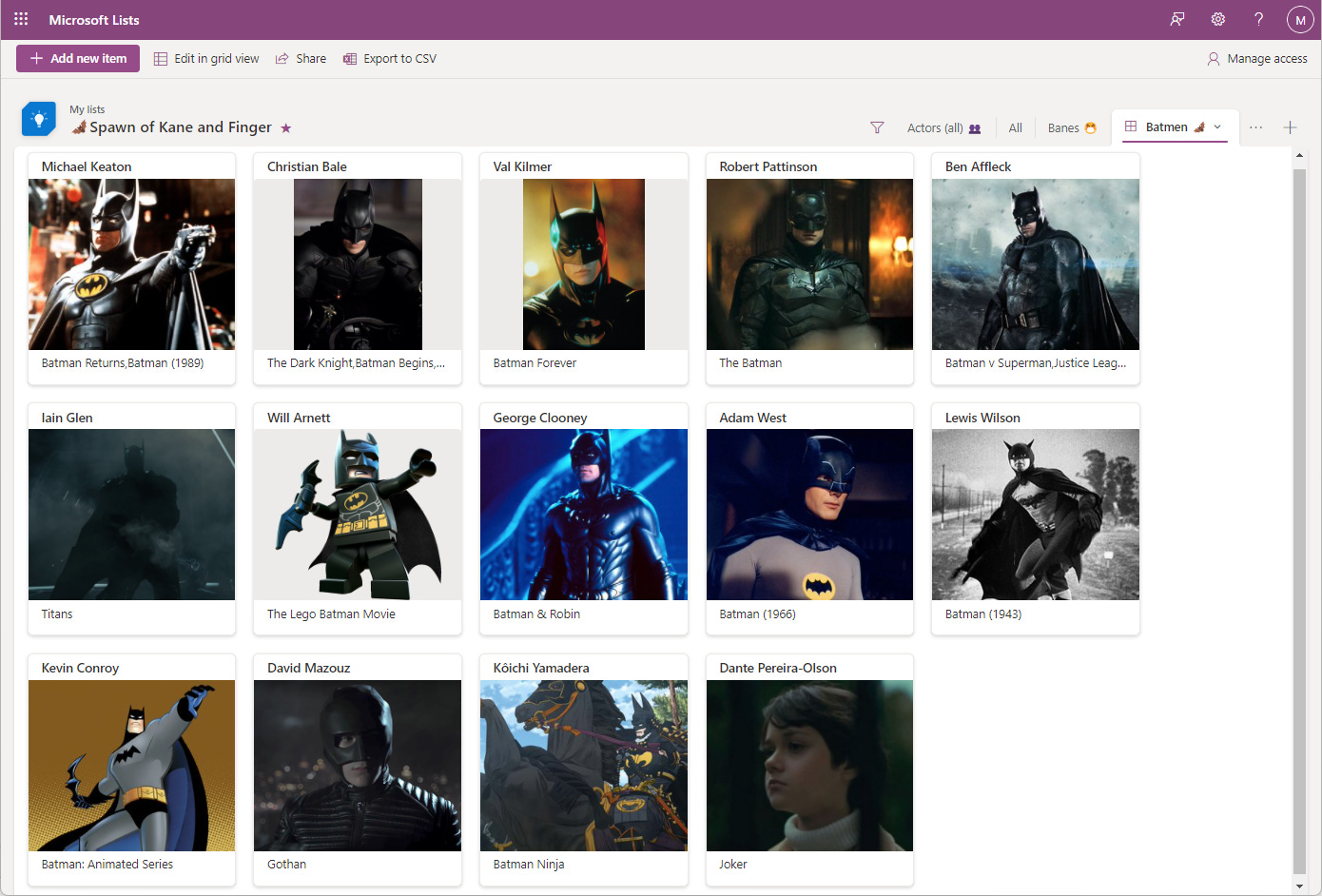Open the feedback icon in header
The width and height of the screenshot is (1322, 896).
point(1176,19)
